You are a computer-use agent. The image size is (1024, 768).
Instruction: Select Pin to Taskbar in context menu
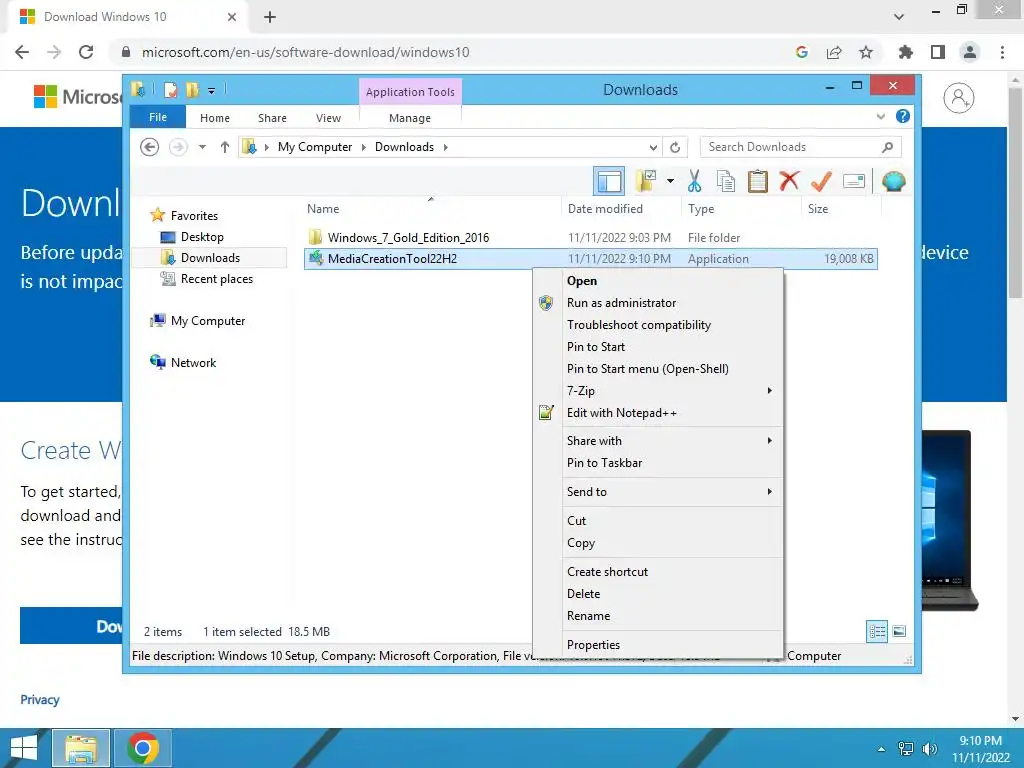(x=658, y=462)
